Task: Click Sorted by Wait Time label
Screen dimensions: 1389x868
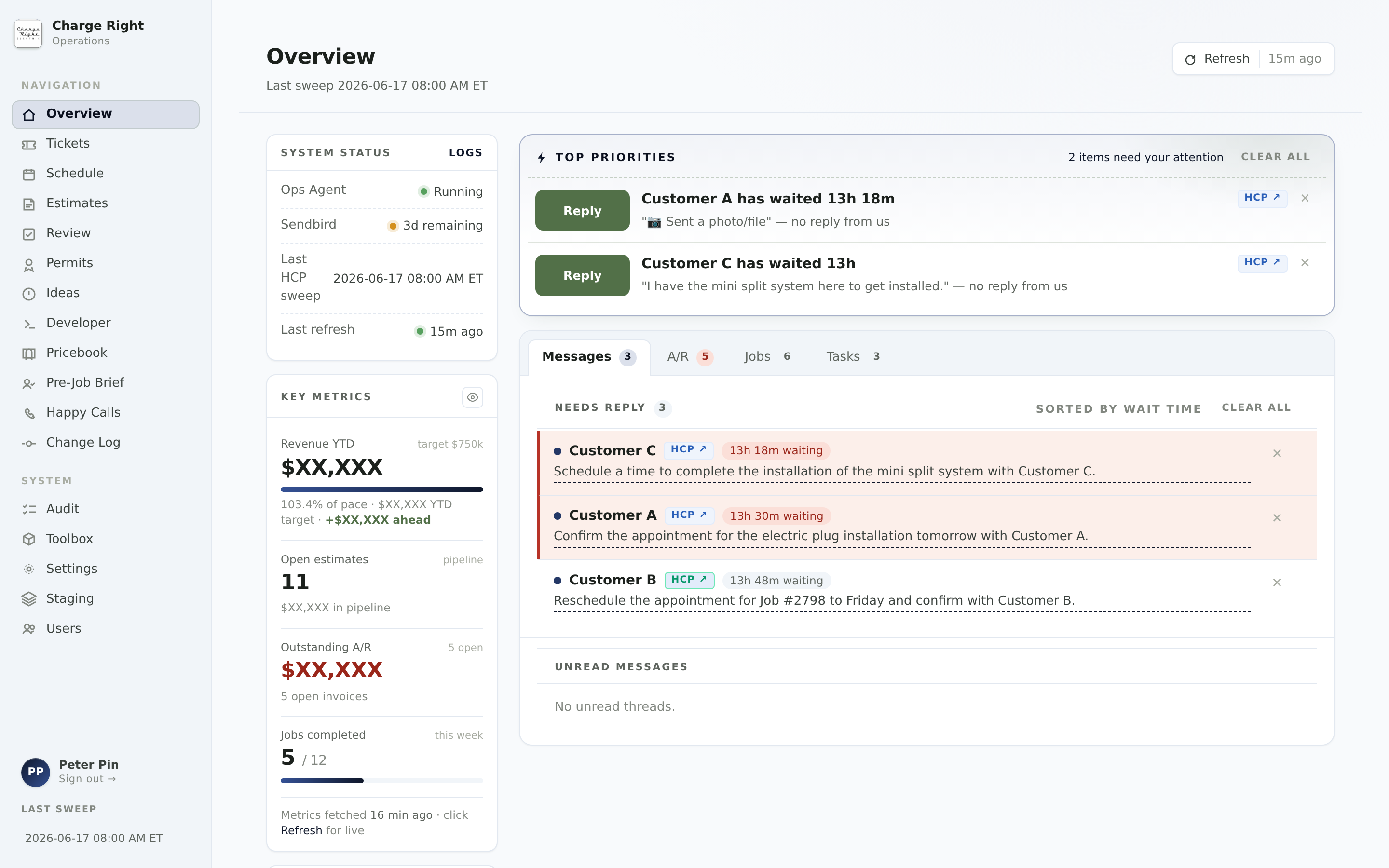Action: 1118,409
